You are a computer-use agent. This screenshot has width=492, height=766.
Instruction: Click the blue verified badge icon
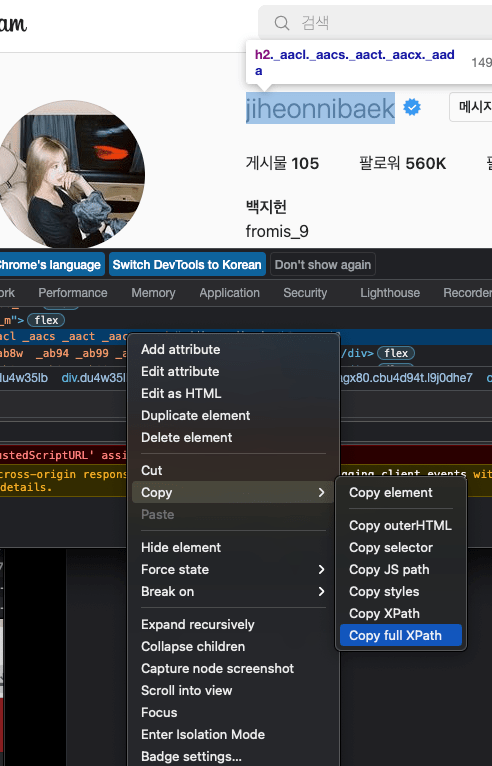[412, 107]
